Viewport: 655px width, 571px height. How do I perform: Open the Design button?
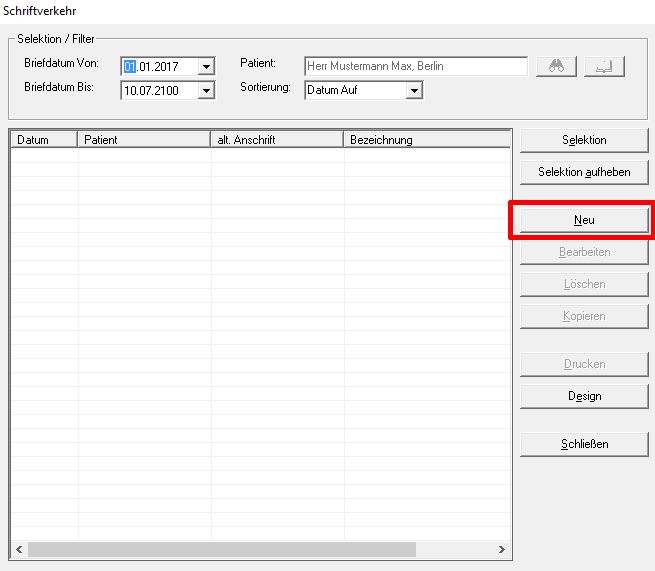point(584,396)
